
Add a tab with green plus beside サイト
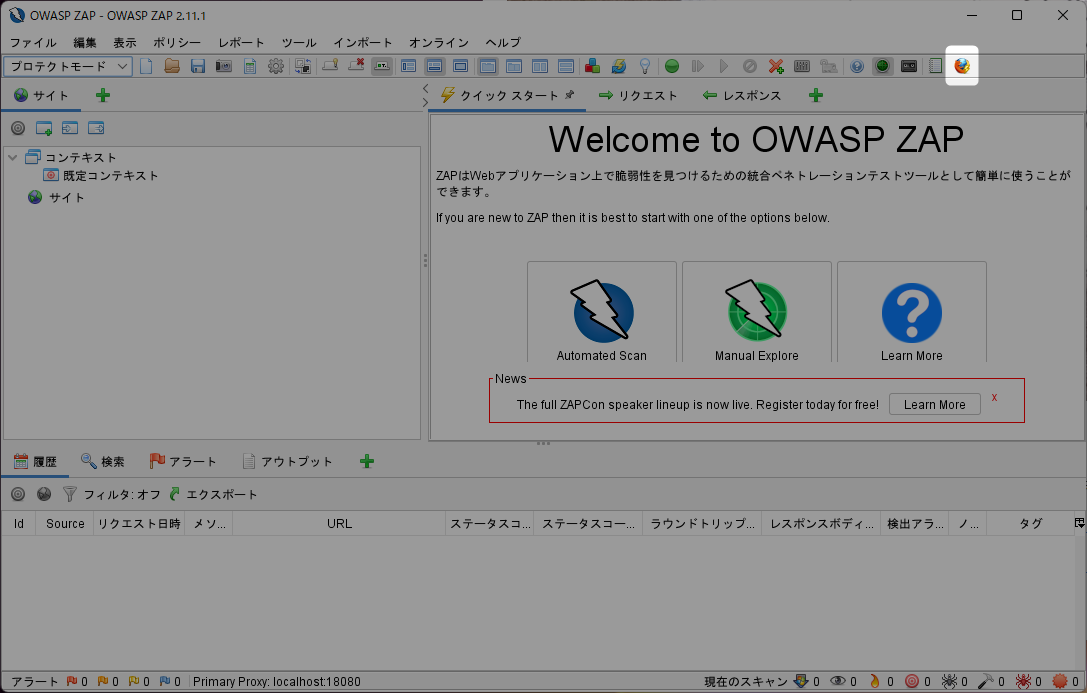[103, 96]
